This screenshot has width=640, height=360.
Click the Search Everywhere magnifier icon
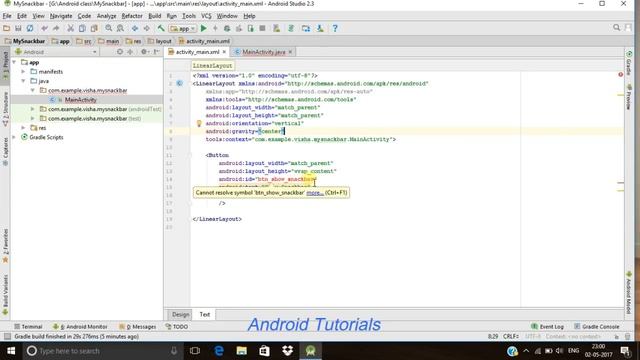coord(616,28)
